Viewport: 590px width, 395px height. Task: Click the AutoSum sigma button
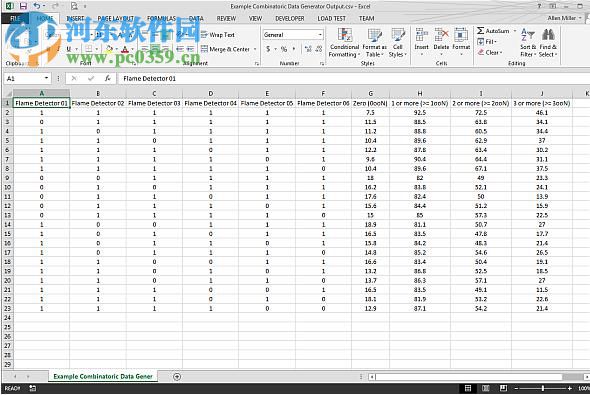[x=493, y=31]
